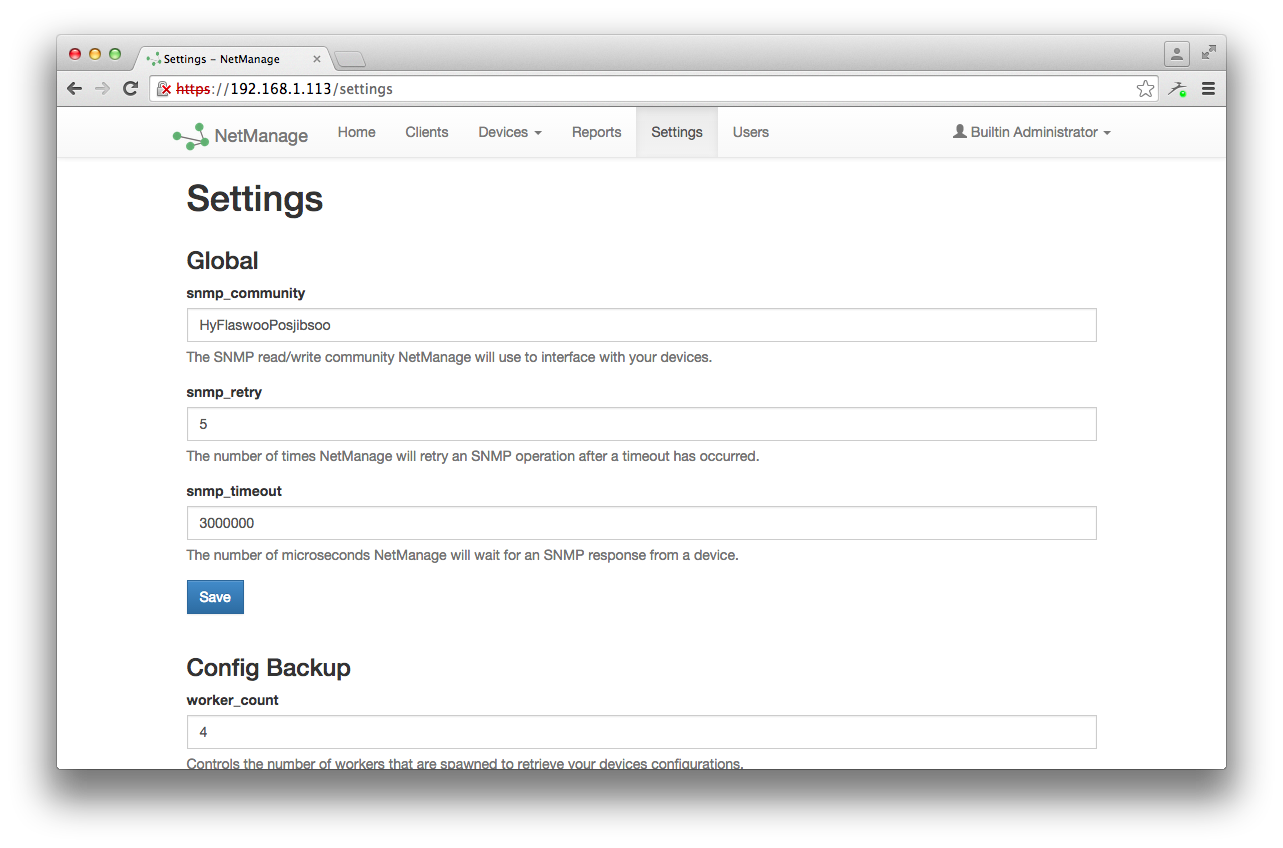Screen dimensions: 1283x848
Task: Open a new browser tab
Action: pyautogui.click(x=350, y=59)
